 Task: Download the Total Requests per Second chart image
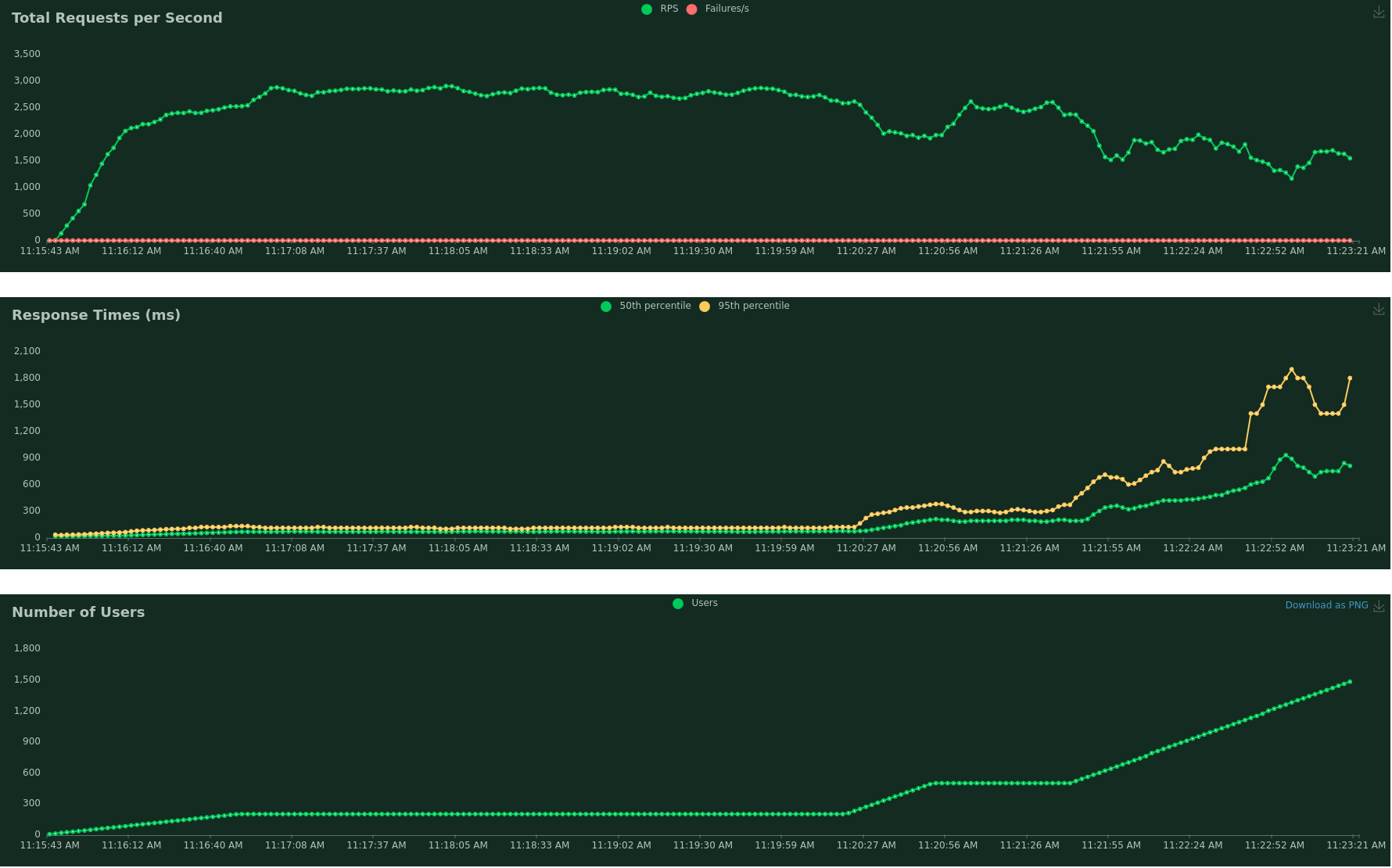coord(1379,12)
